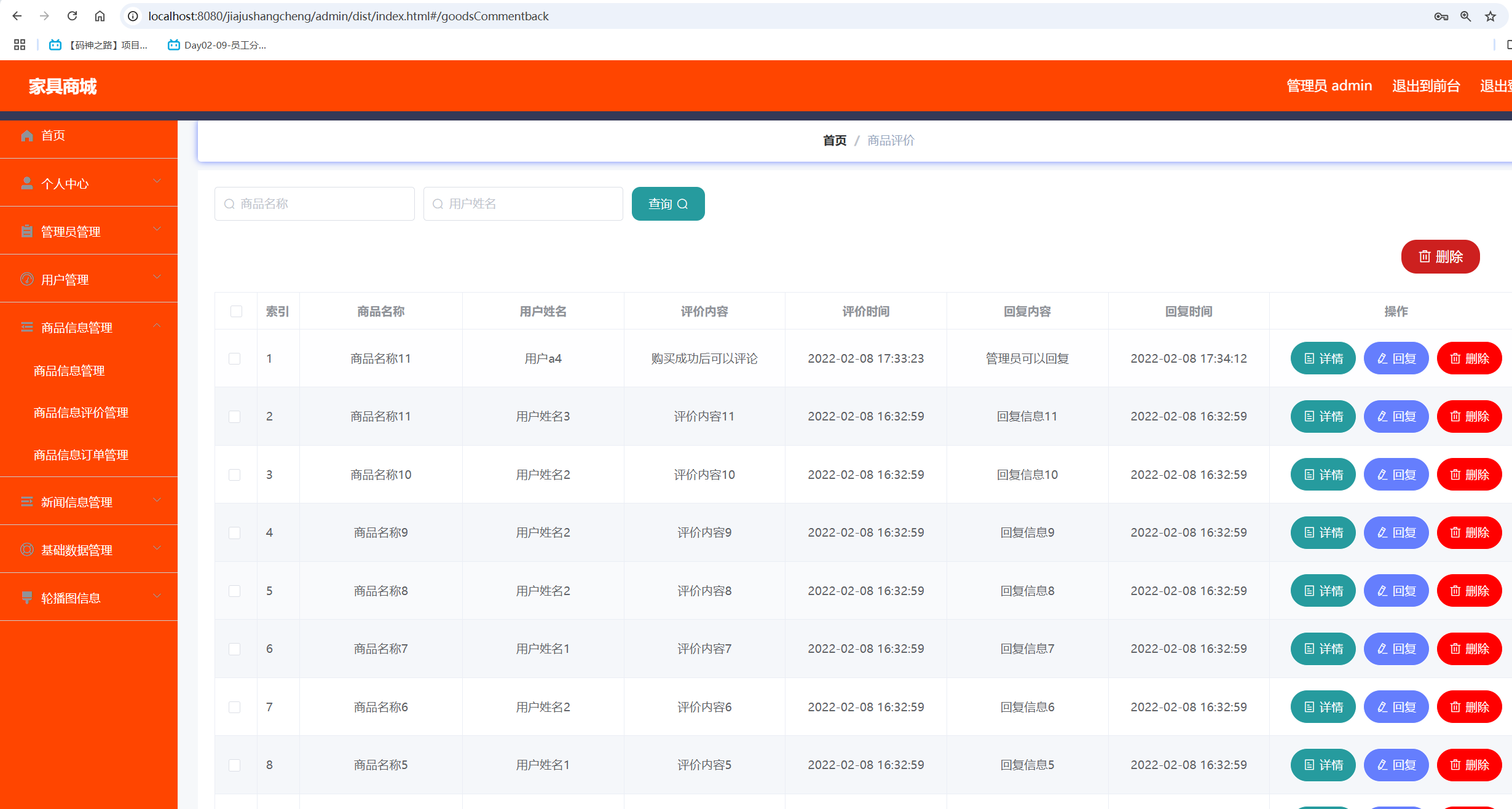Image resolution: width=1512 pixels, height=809 pixels.
Task: Click 详情 button for row 2
Action: pyautogui.click(x=1323, y=416)
